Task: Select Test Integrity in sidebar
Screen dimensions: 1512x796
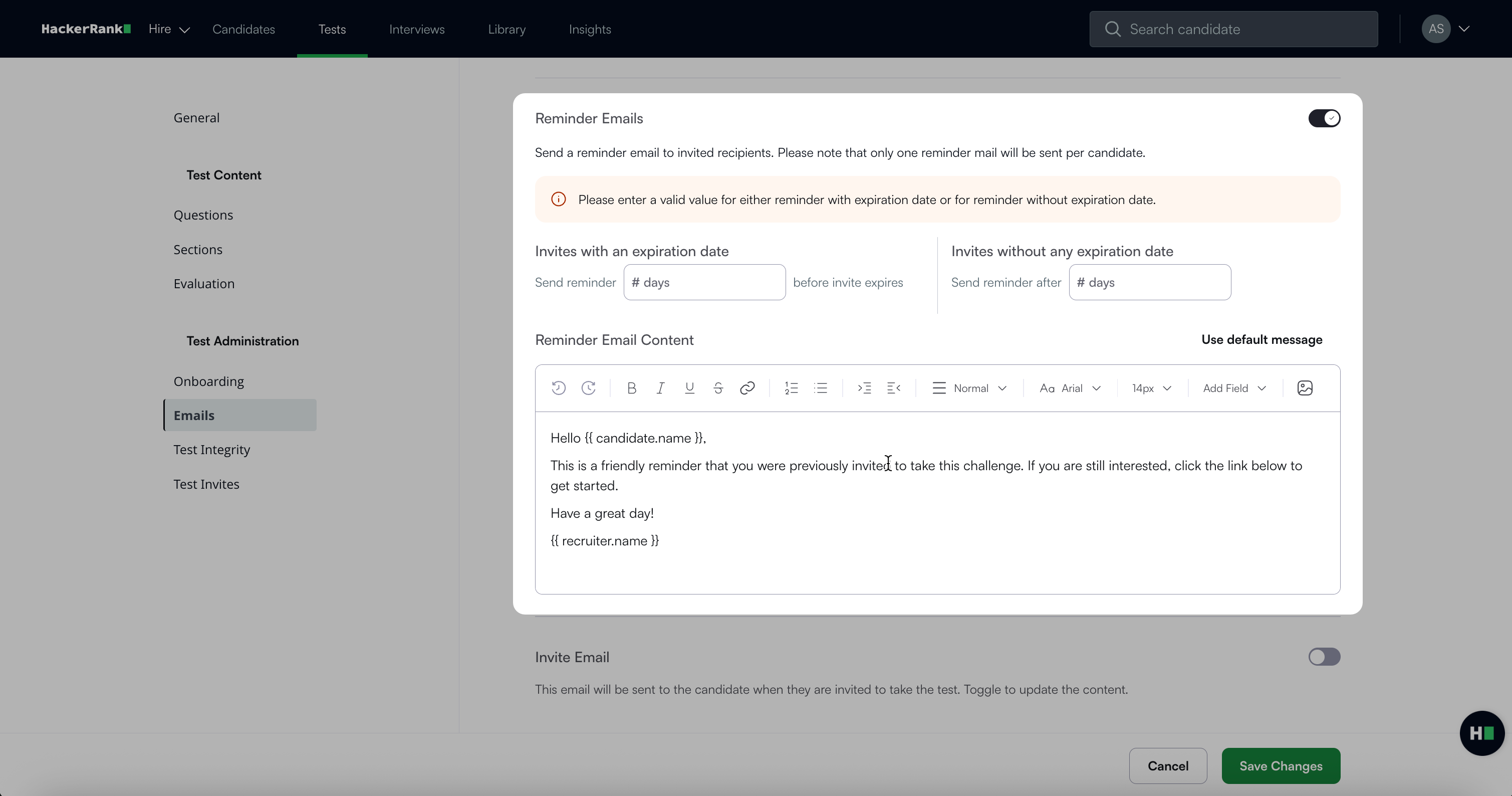Action: coord(211,450)
